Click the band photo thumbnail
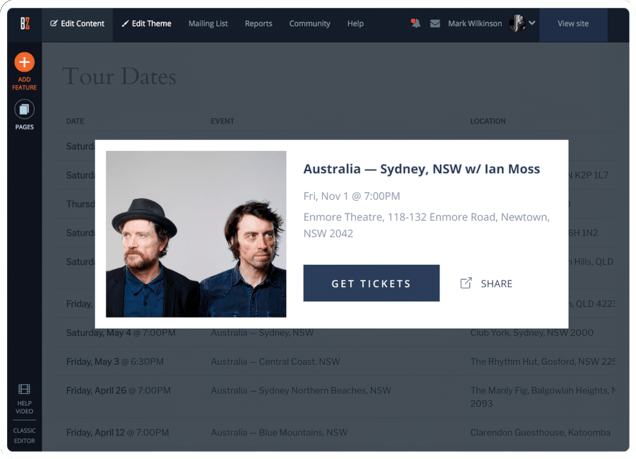 [x=196, y=234]
